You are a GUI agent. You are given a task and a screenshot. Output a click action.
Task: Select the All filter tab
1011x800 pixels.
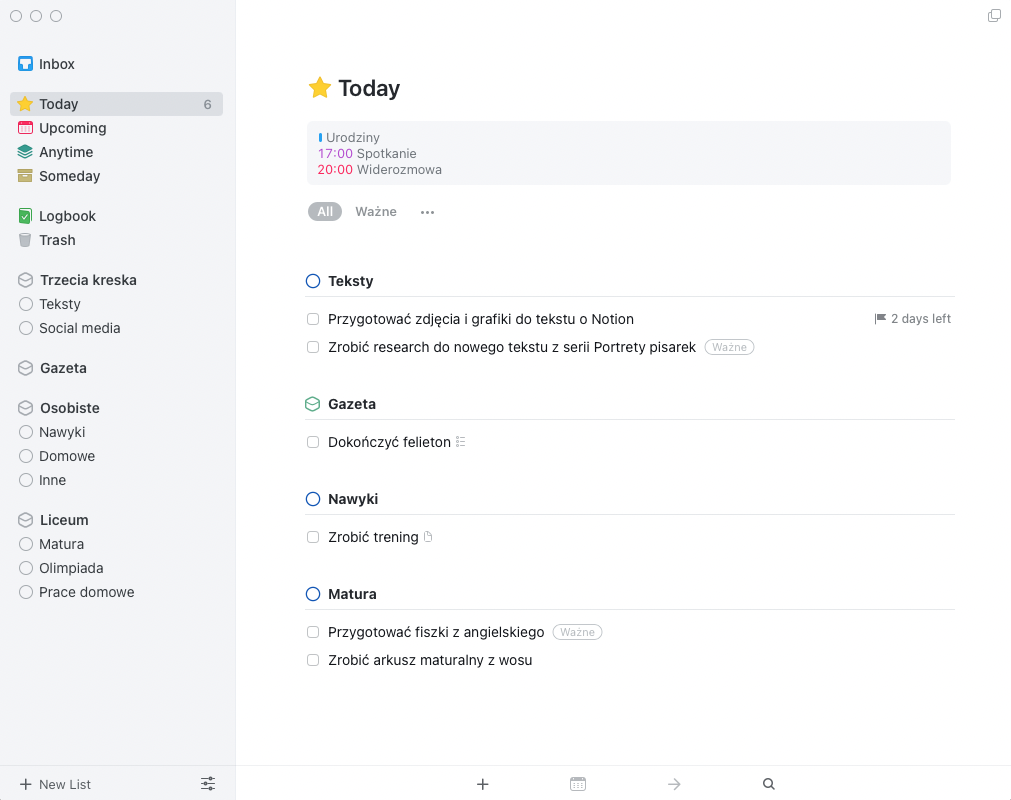click(325, 212)
